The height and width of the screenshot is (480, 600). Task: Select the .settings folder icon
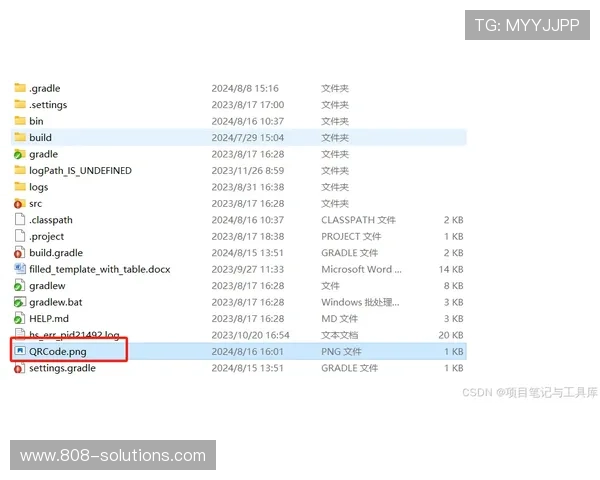20,105
